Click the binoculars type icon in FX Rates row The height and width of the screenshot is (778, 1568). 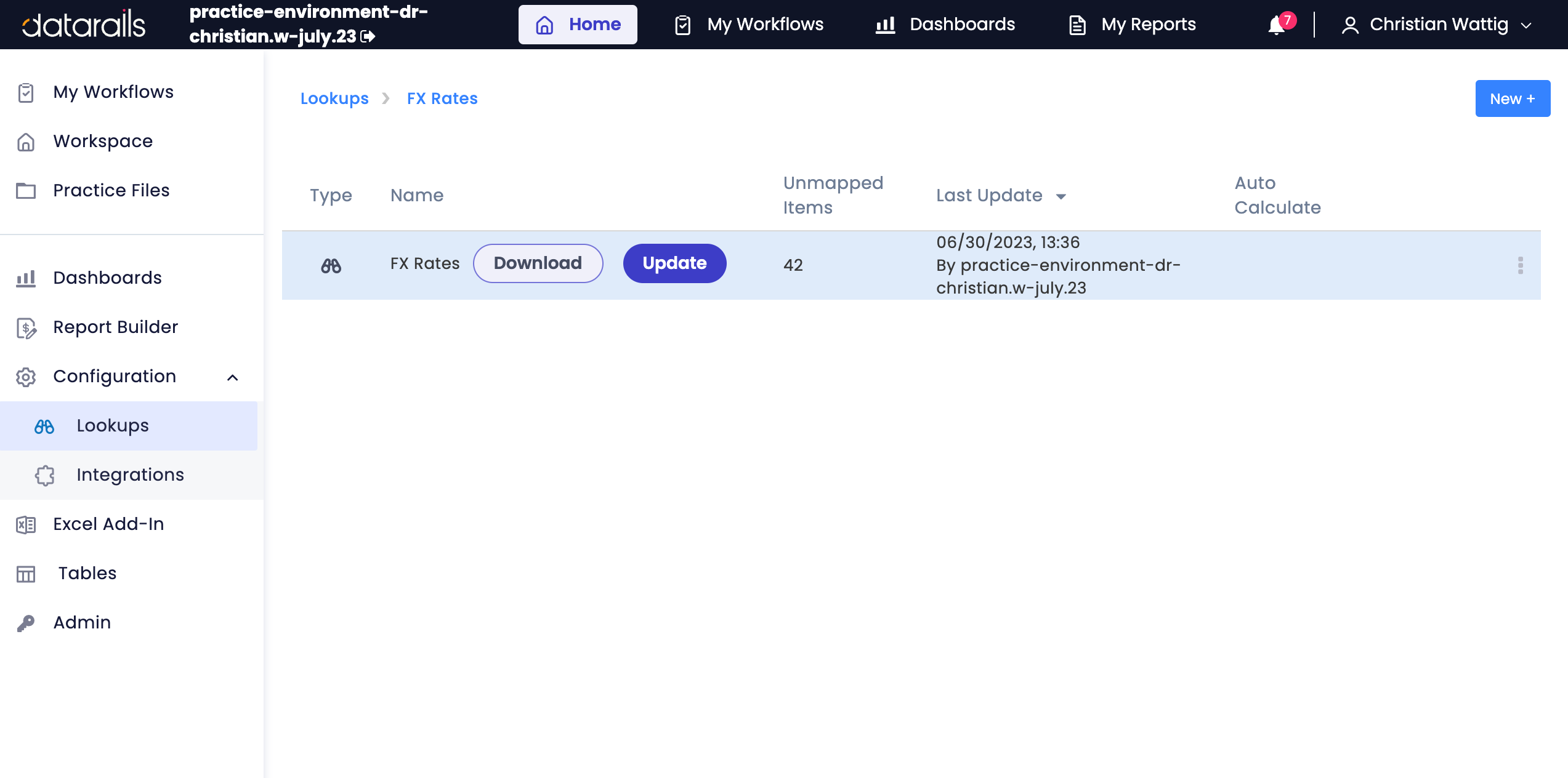[331, 265]
